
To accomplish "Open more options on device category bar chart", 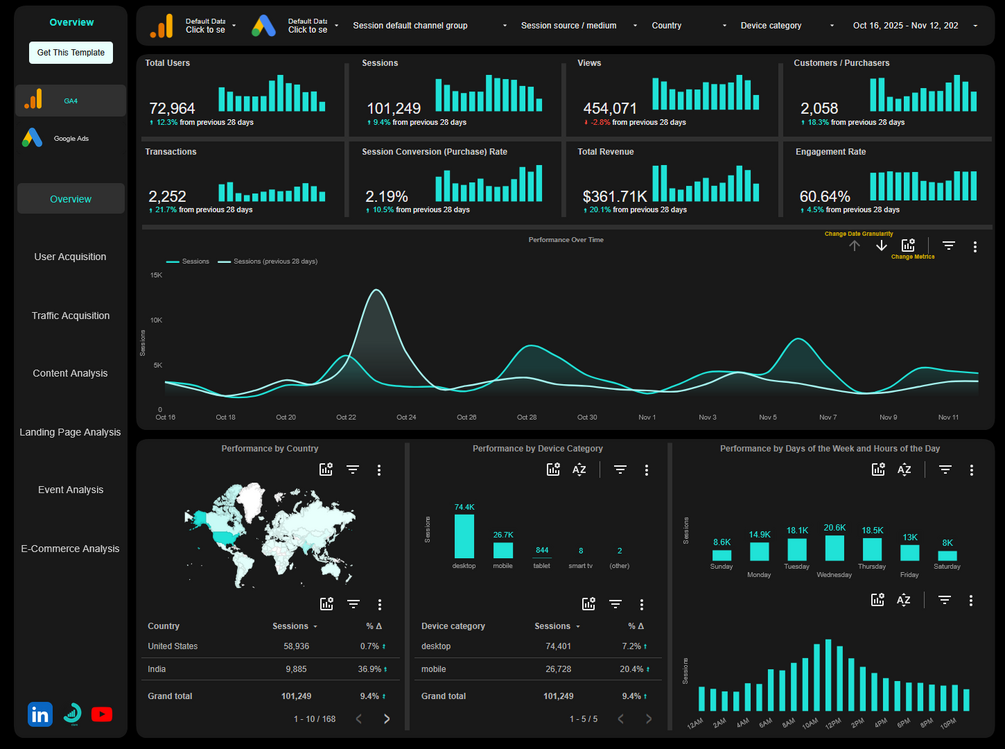I will coord(646,470).
